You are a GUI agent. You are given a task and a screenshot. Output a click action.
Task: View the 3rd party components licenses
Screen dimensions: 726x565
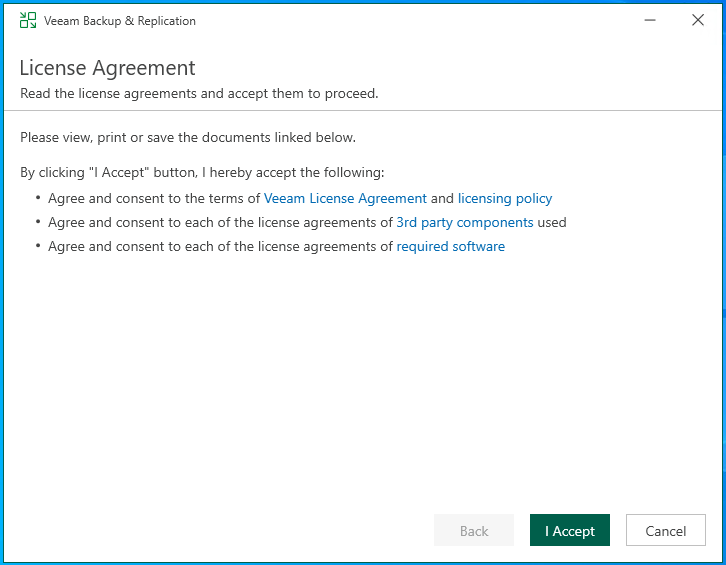(465, 222)
